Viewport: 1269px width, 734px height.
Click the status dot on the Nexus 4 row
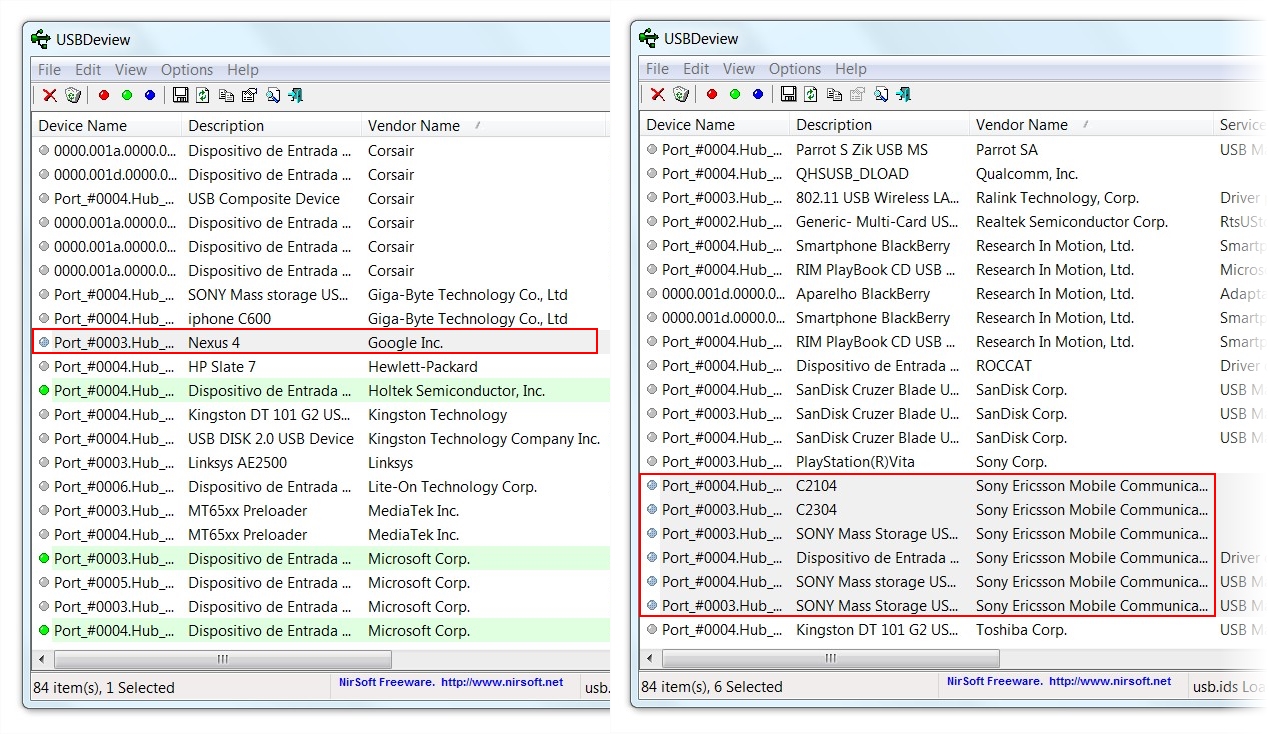click(44, 343)
